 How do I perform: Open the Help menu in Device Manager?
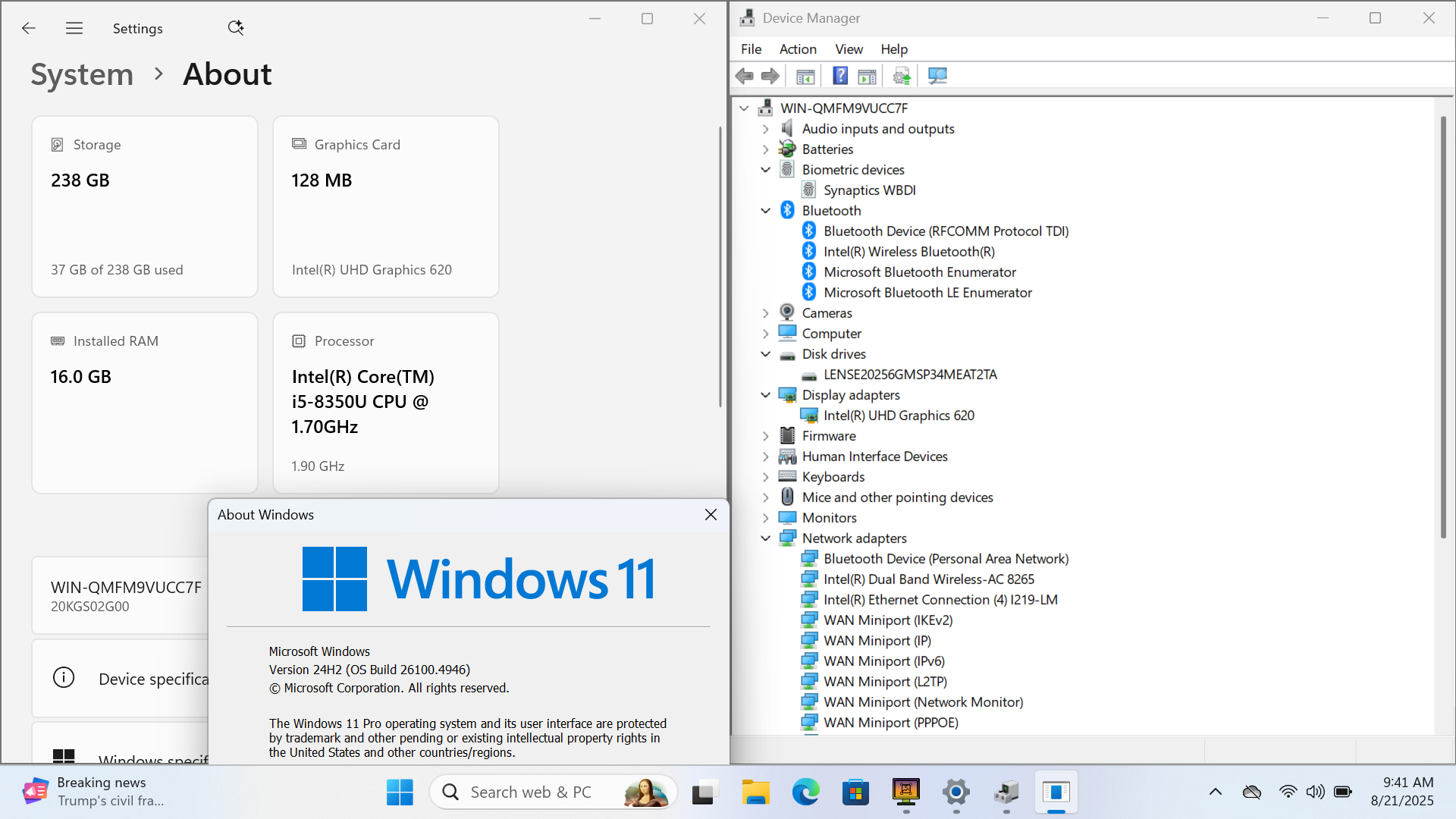click(x=894, y=49)
